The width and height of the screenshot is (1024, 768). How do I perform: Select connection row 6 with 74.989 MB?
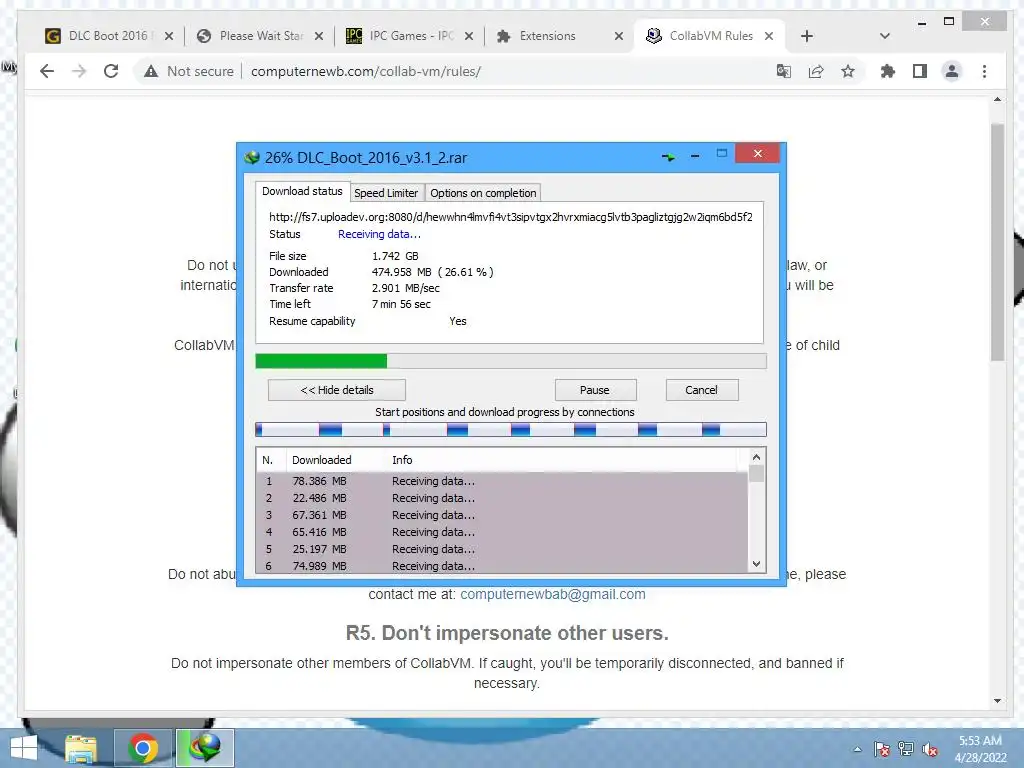point(502,566)
